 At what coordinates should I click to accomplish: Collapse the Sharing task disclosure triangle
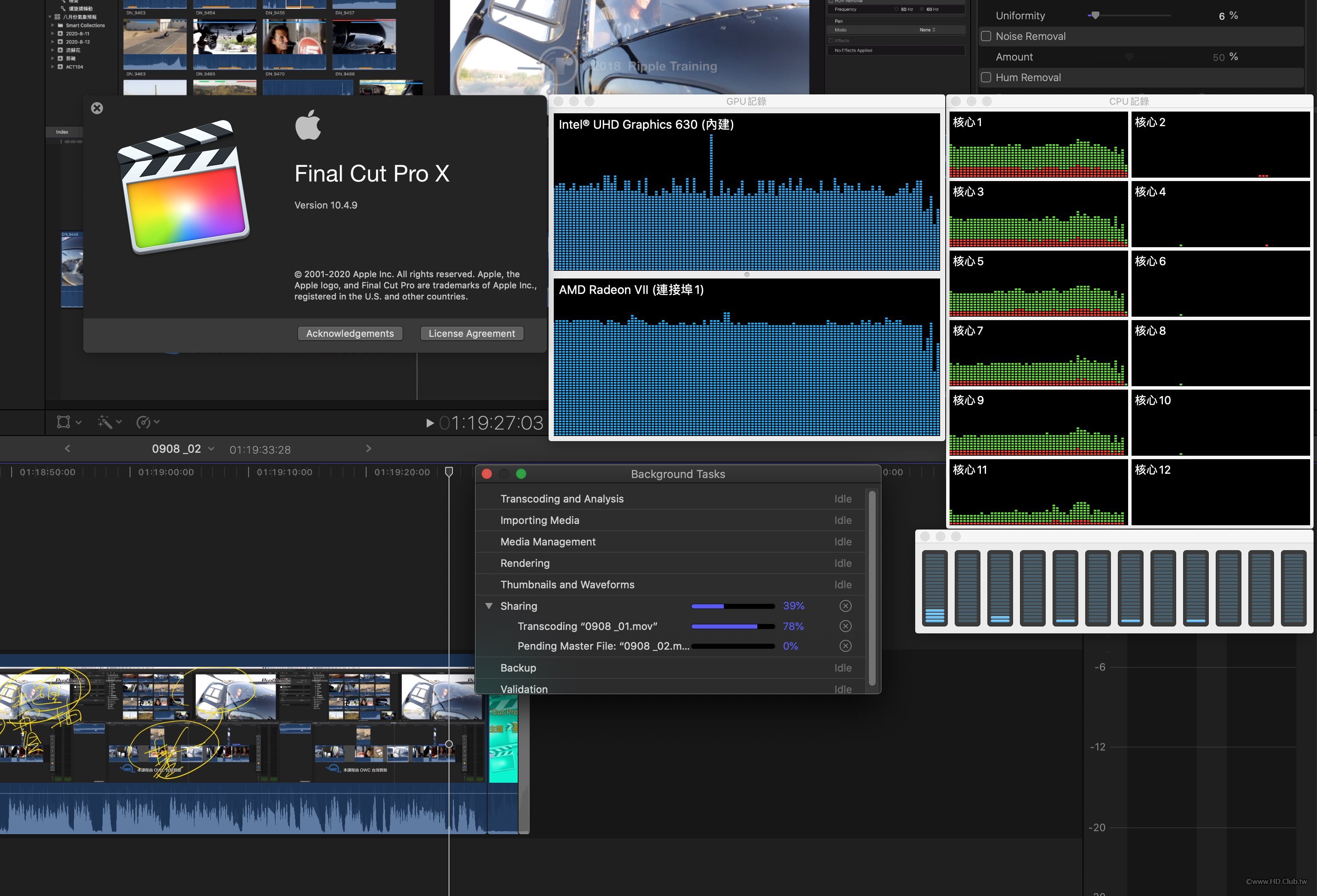pyautogui.click(x=489, y=606)
